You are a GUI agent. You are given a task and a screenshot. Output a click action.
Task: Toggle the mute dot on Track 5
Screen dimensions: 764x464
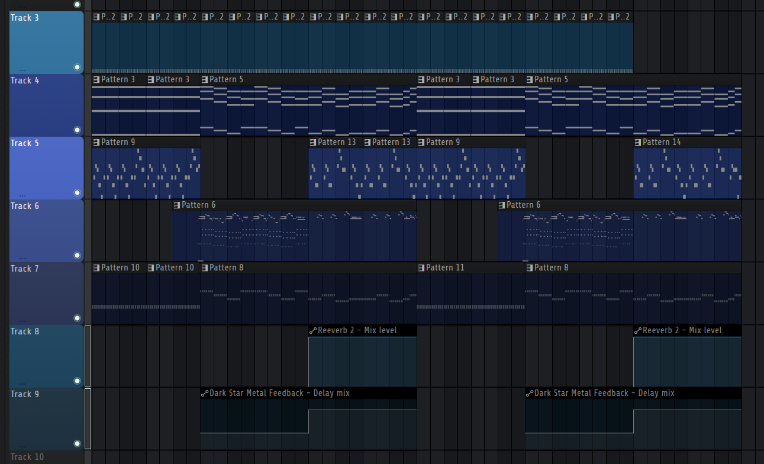(77, 193)
